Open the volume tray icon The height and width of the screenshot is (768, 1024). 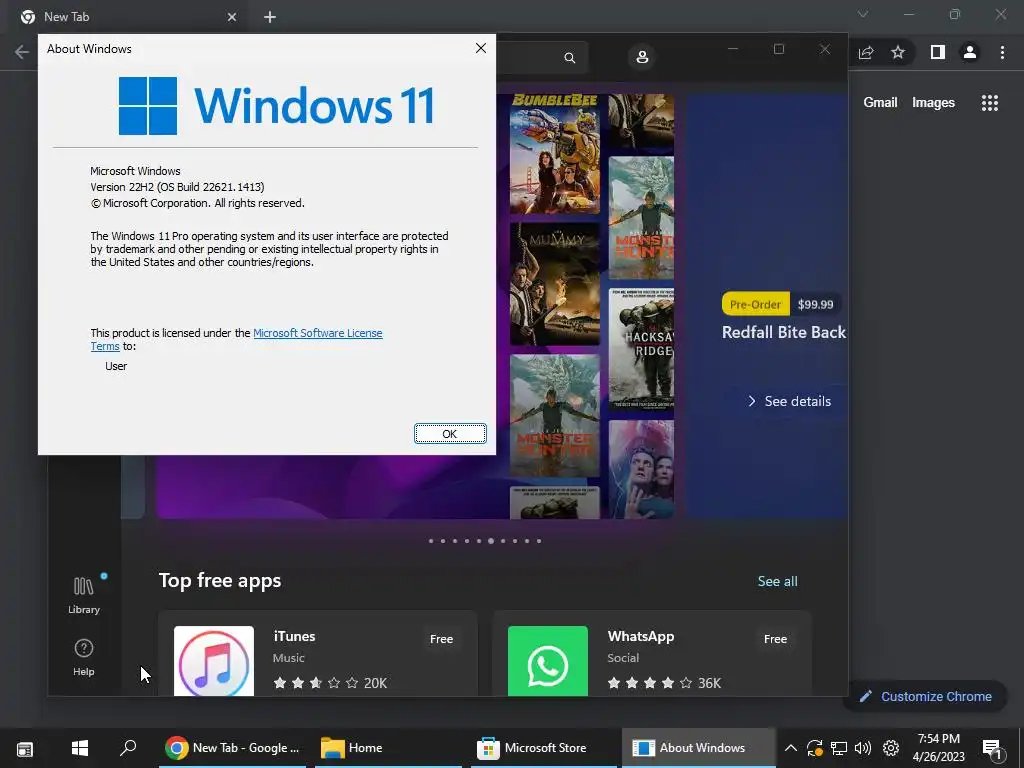pyautogui.click(x=863, y=748)
